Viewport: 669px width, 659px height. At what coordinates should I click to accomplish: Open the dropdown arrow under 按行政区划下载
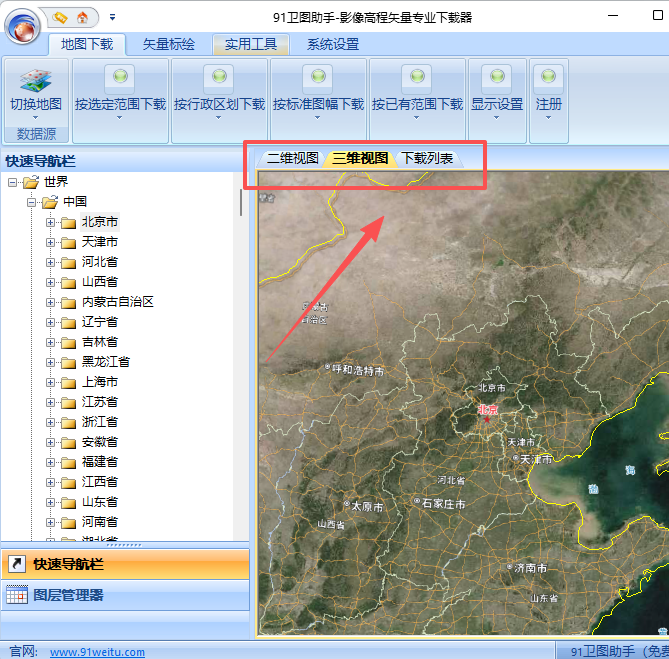(218, 118)
